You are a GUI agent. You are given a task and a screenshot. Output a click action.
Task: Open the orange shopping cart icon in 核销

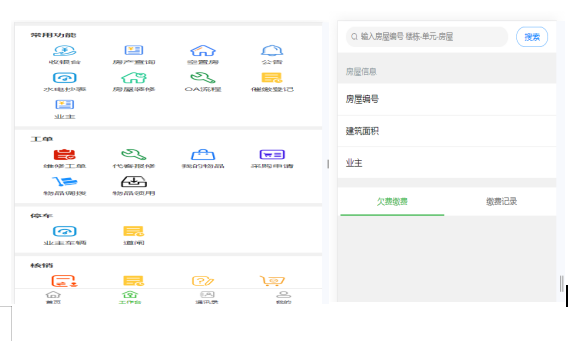(272, 281)
